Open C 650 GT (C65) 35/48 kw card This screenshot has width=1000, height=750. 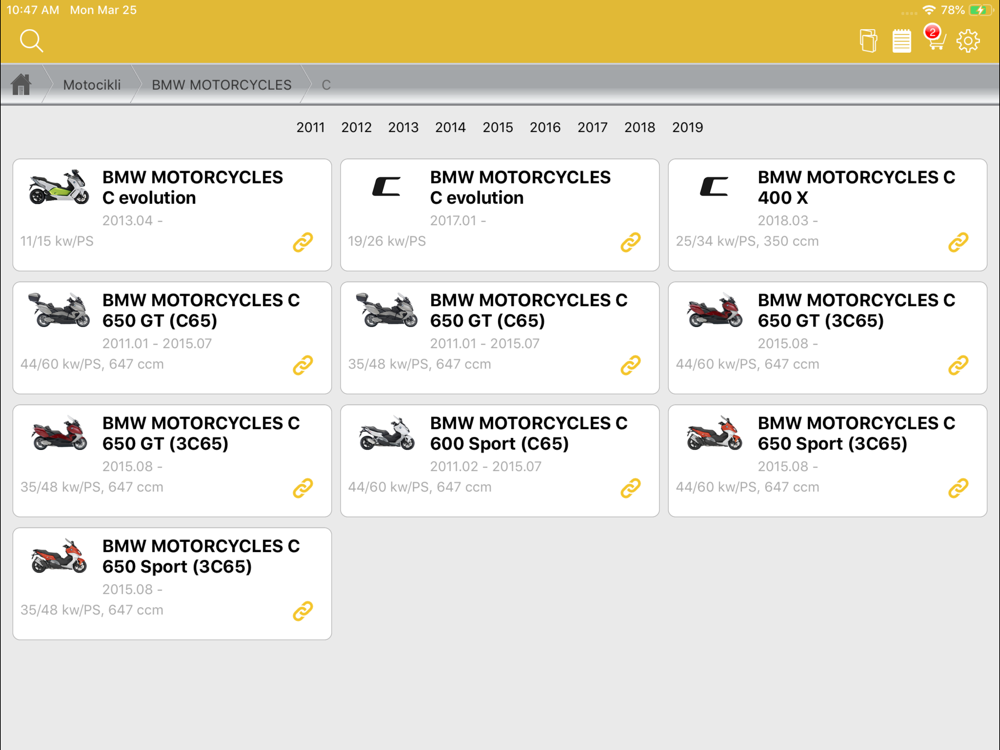(x=500, y=338)
